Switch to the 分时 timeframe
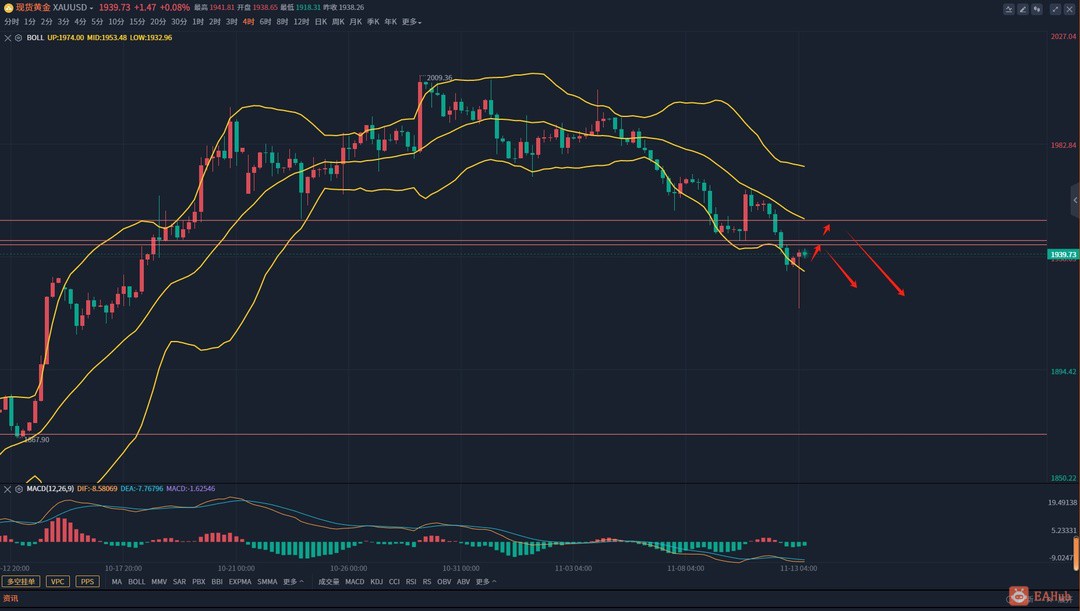1080x611 pixels. 12,22
